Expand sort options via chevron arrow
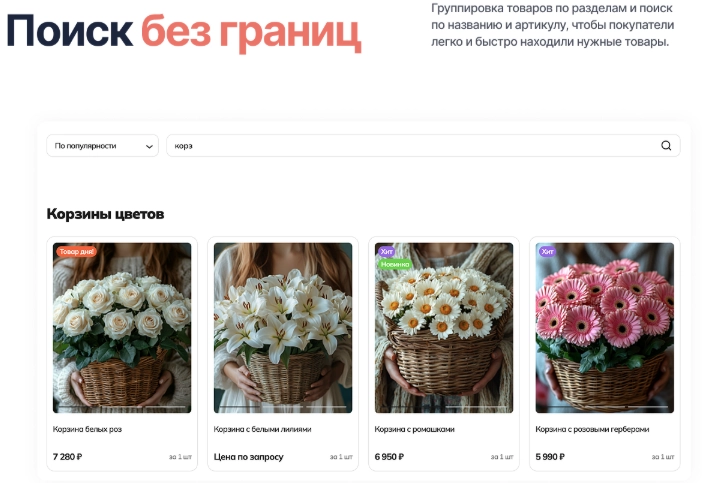 [x=149, y=147]
